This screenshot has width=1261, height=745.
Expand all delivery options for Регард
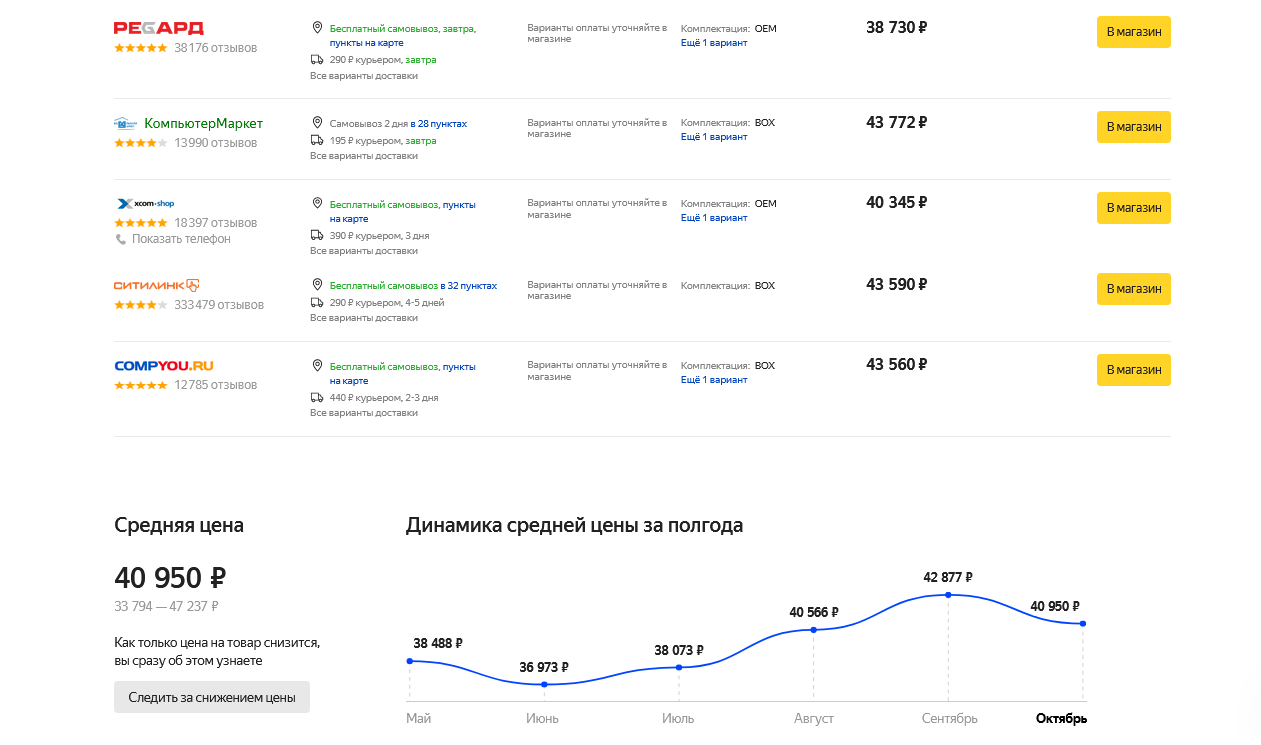363,76
